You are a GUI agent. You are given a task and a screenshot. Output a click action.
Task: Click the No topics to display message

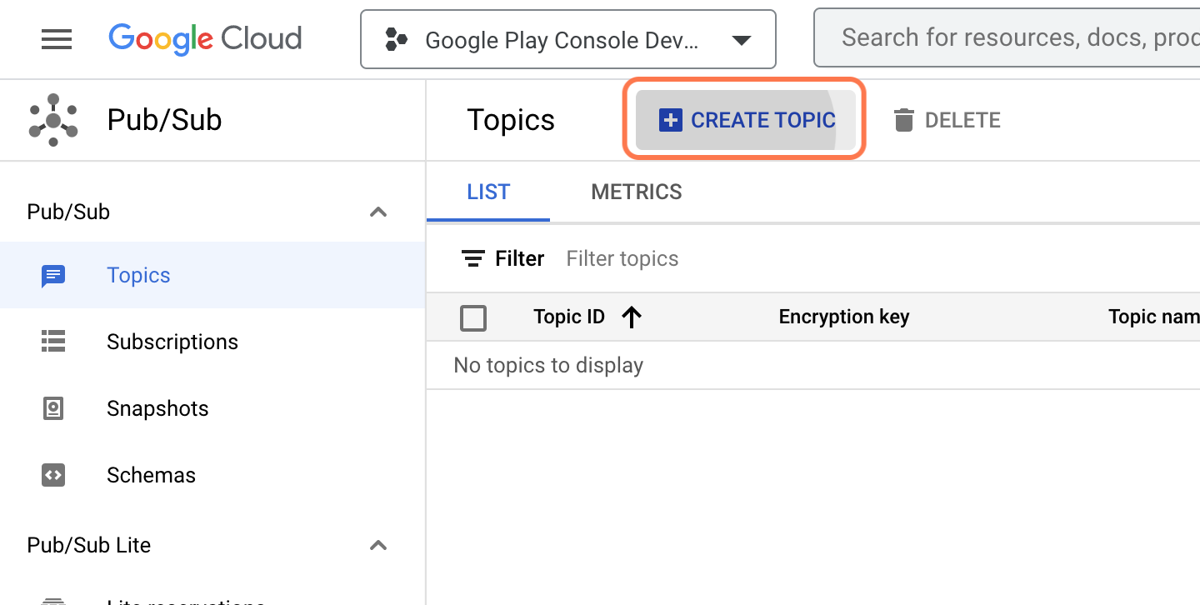coord(548,365)
